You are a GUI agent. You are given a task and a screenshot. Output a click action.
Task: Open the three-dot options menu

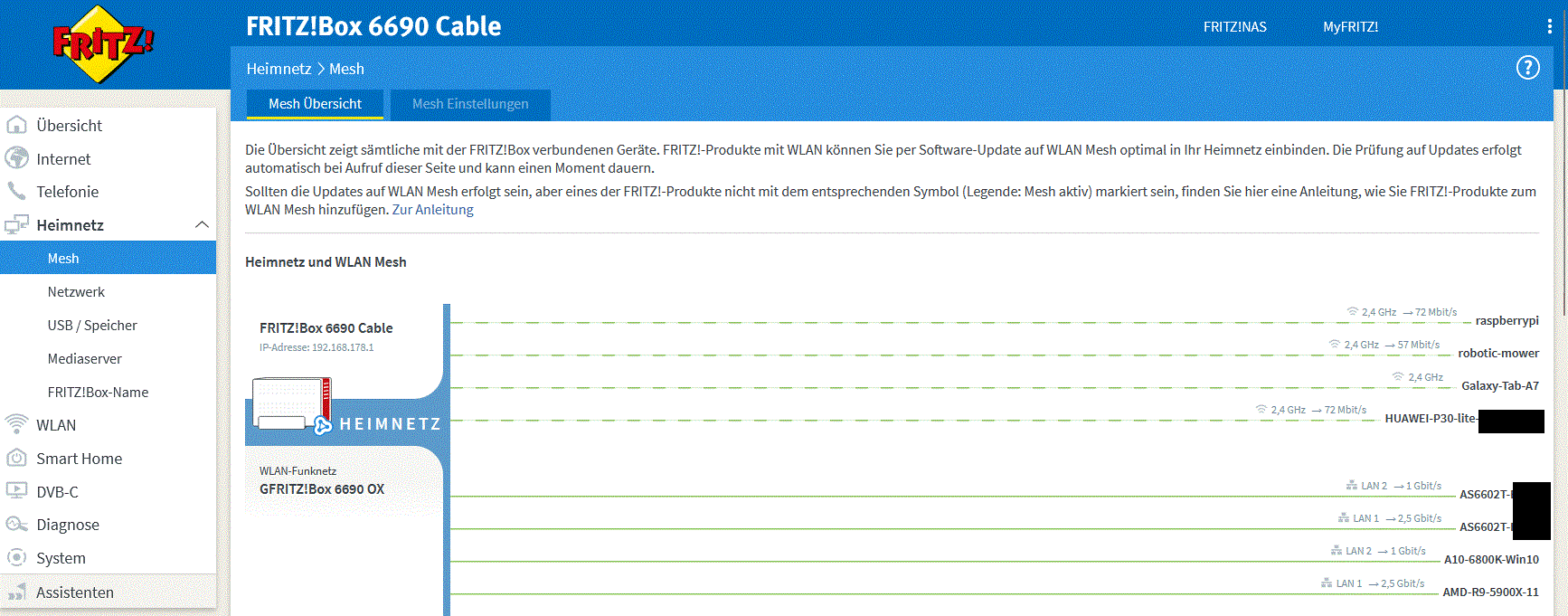point(1549,27)
